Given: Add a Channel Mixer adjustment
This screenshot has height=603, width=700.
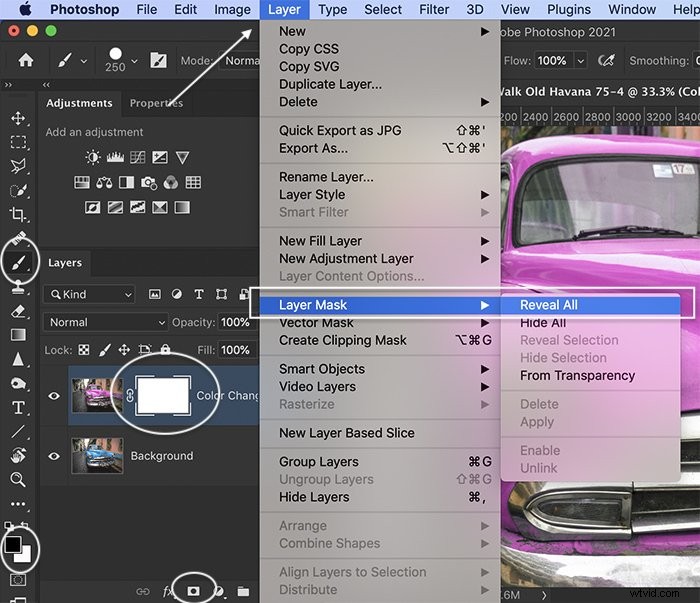Looking at the screenshot, I should point(171,182).
